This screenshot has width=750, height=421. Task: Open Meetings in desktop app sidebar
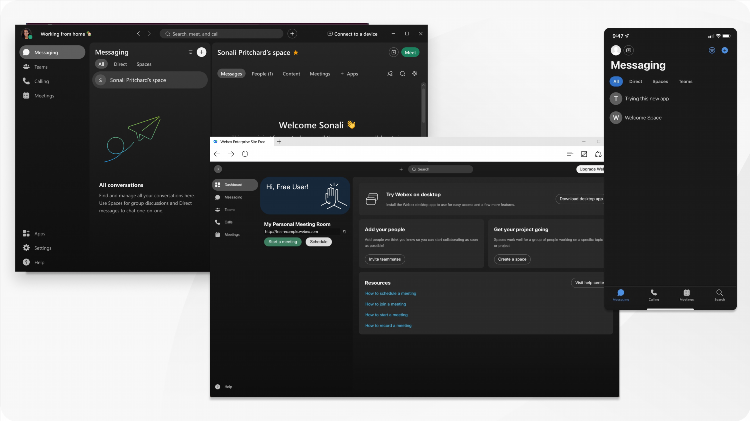(x=38, y=96)
